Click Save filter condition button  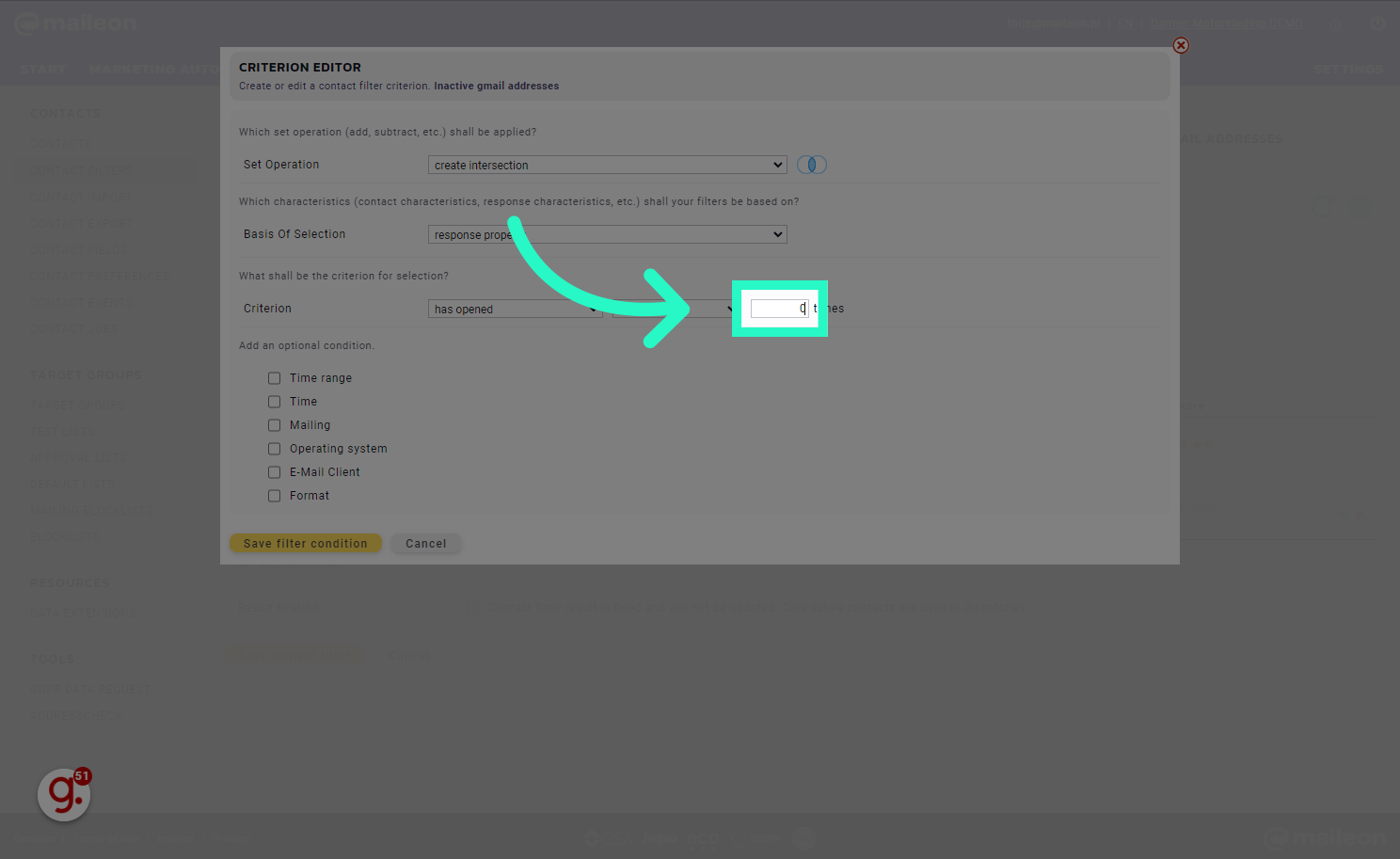306,544
